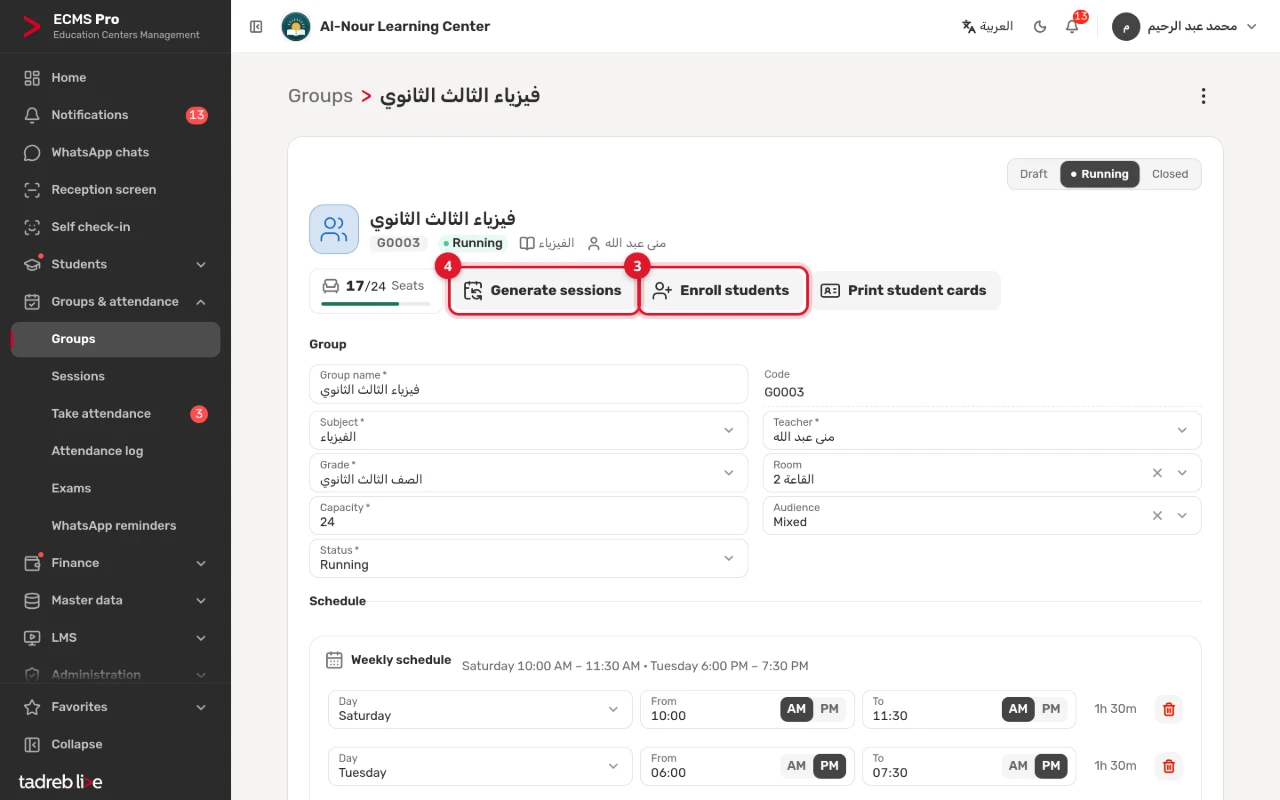Image resolution: width=1280 pixels, height=800 pixels.
Task: Open the three-dot more options menu
Action: click(x=1203, y=96)
